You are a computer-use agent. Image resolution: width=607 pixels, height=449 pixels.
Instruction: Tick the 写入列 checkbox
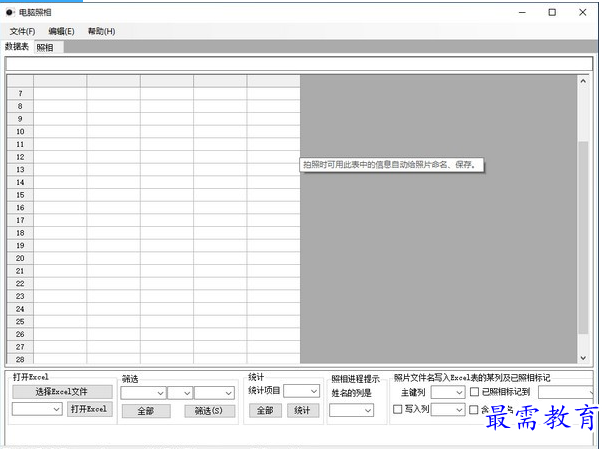398,409
